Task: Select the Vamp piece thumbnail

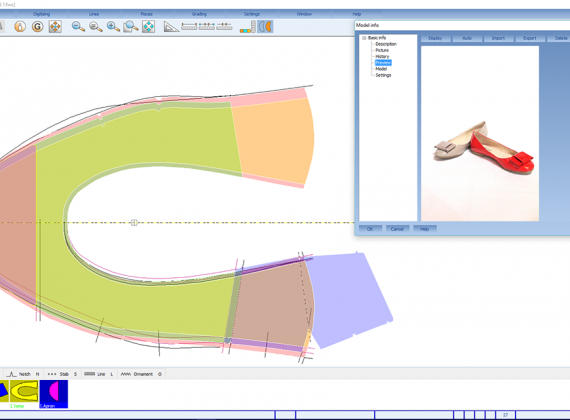Action: point(24,393)
